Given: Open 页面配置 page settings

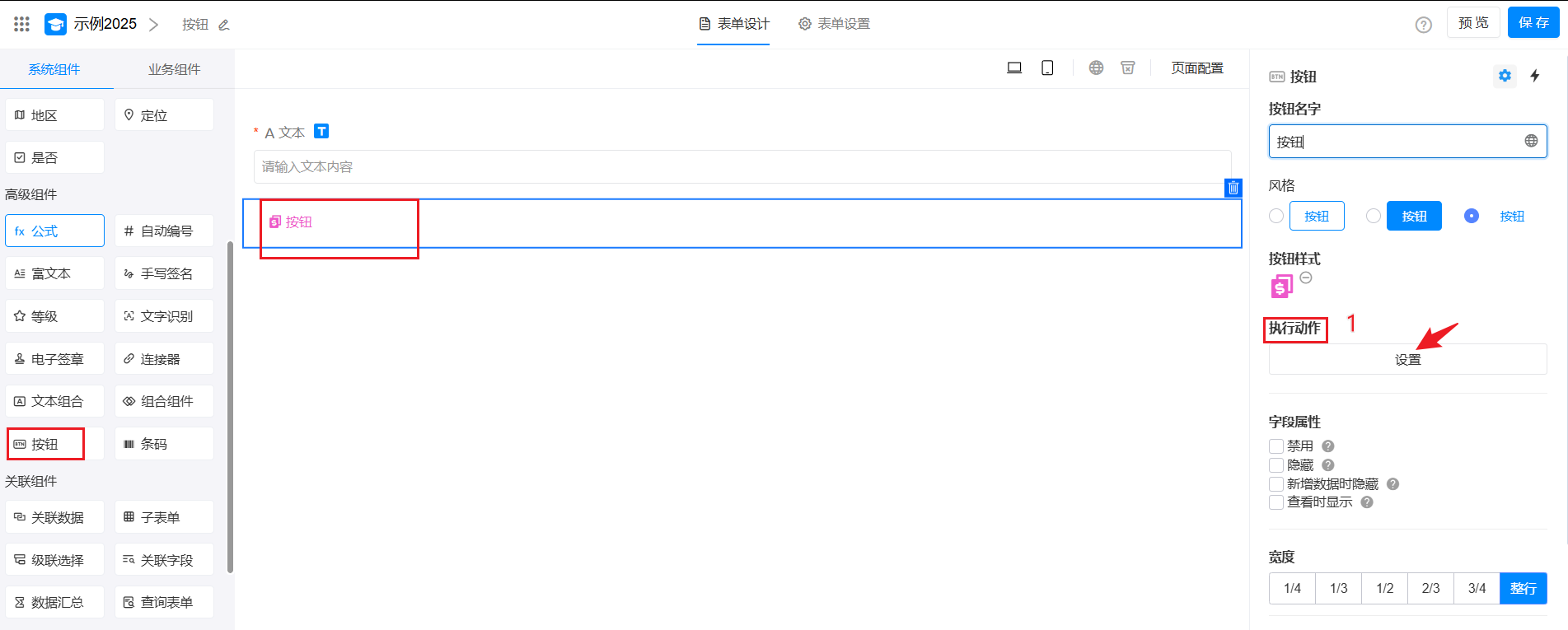Looking at the screenshot, I should tap(1196, 68).
